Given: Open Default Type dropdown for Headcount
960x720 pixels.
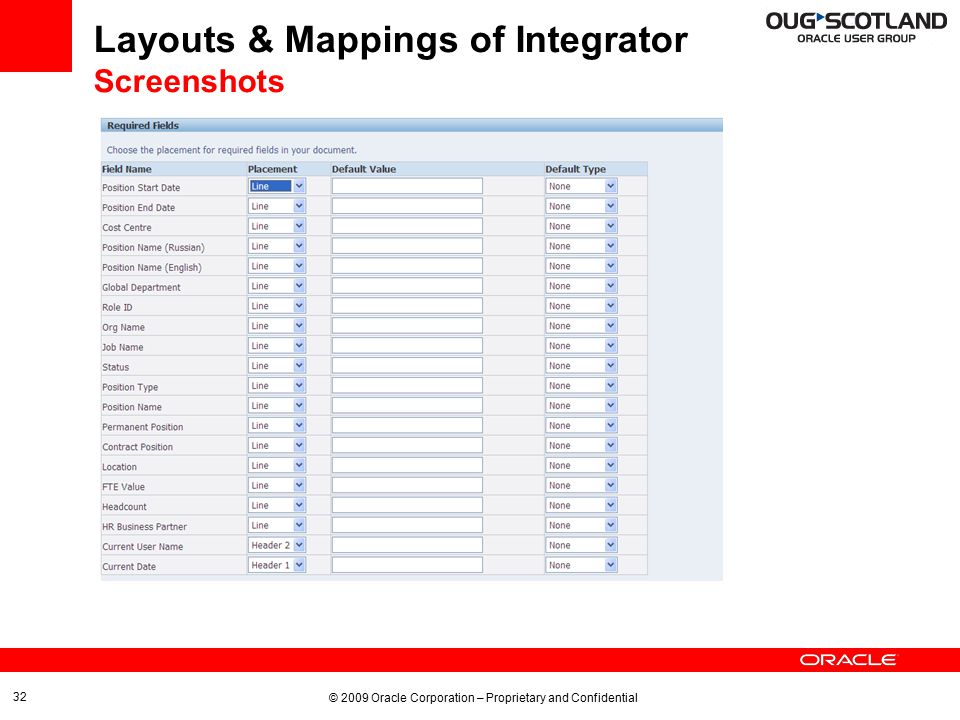Looking at the screenshot, I should (x=581, y=505).
